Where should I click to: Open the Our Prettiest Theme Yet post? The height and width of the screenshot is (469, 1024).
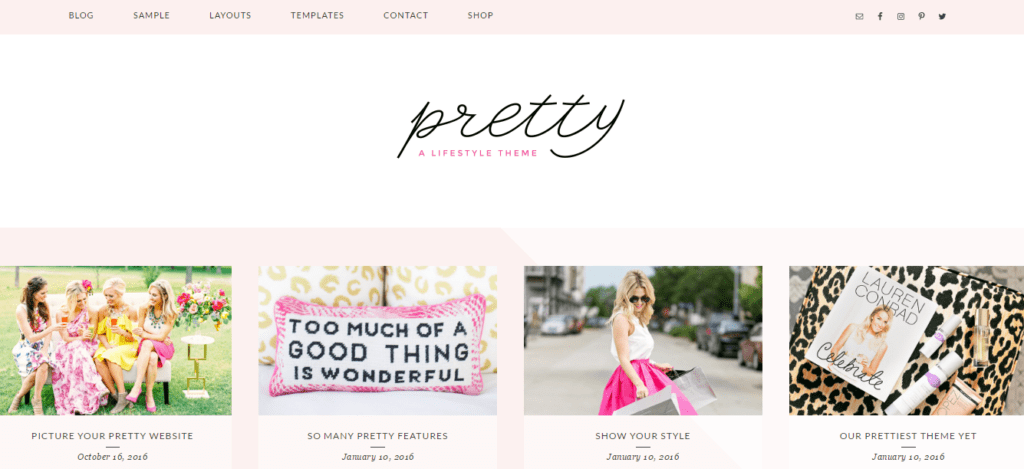pos(908,436)
